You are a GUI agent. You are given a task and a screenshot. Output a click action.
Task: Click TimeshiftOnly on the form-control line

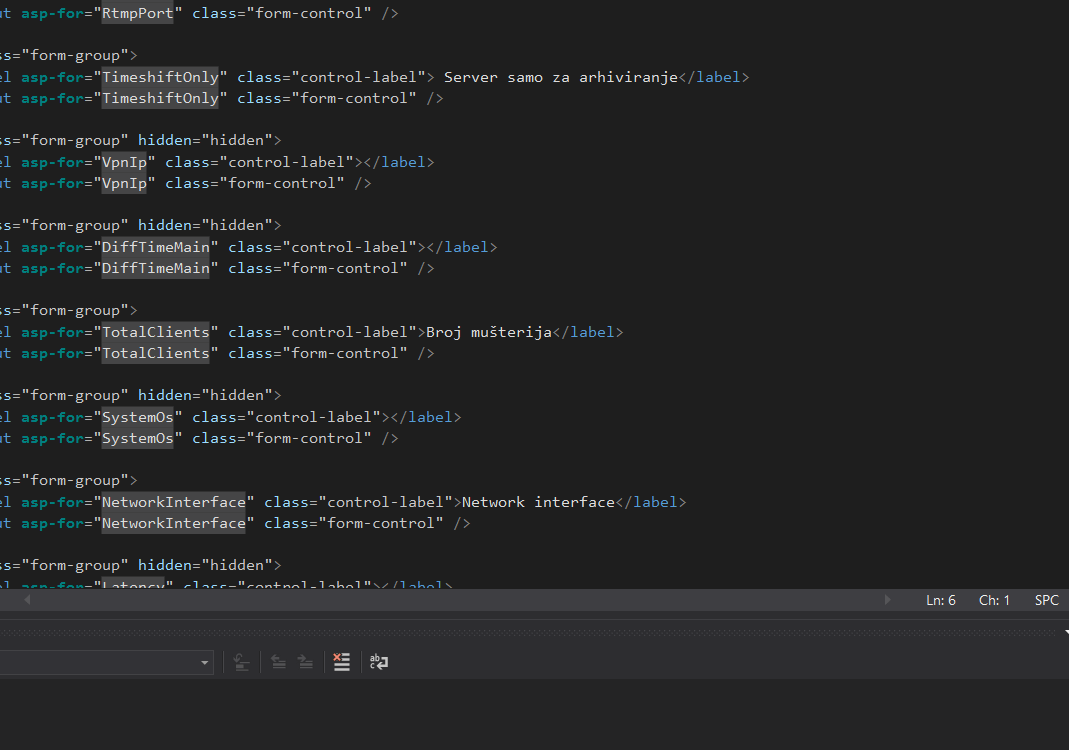(160, 98)
